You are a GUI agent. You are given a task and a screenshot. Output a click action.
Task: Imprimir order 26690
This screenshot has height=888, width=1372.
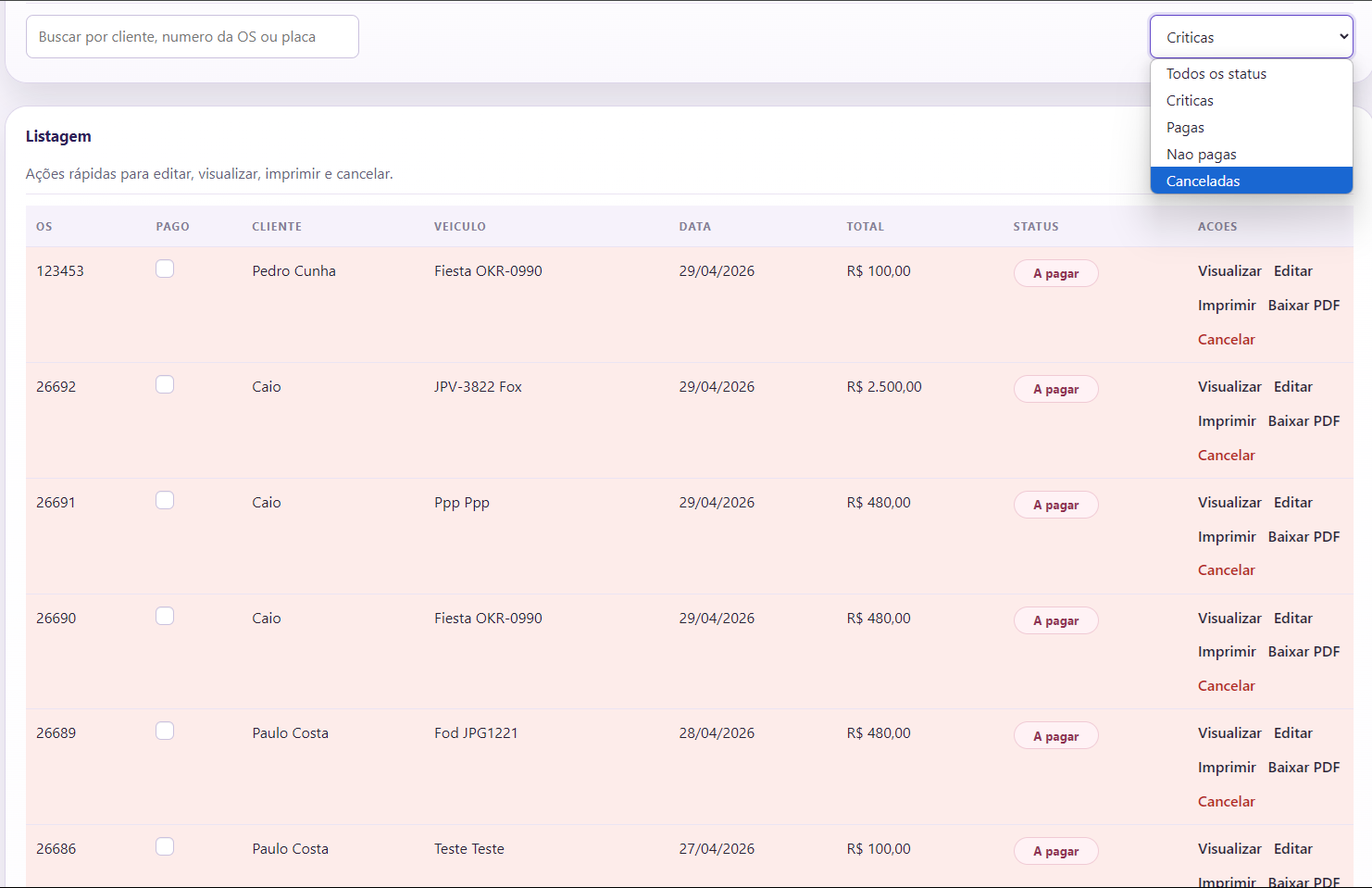tap(1227, 652)
